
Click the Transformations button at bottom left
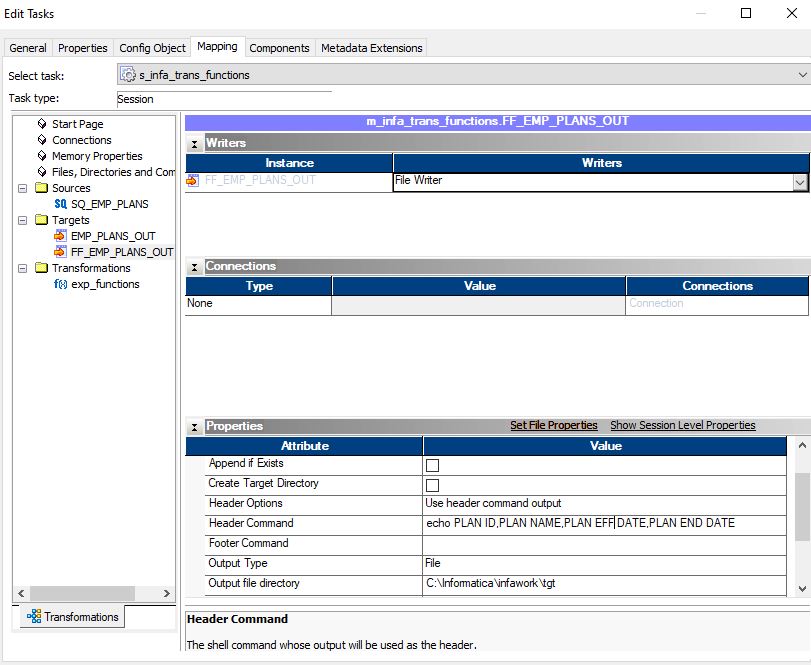click(72, 616)
